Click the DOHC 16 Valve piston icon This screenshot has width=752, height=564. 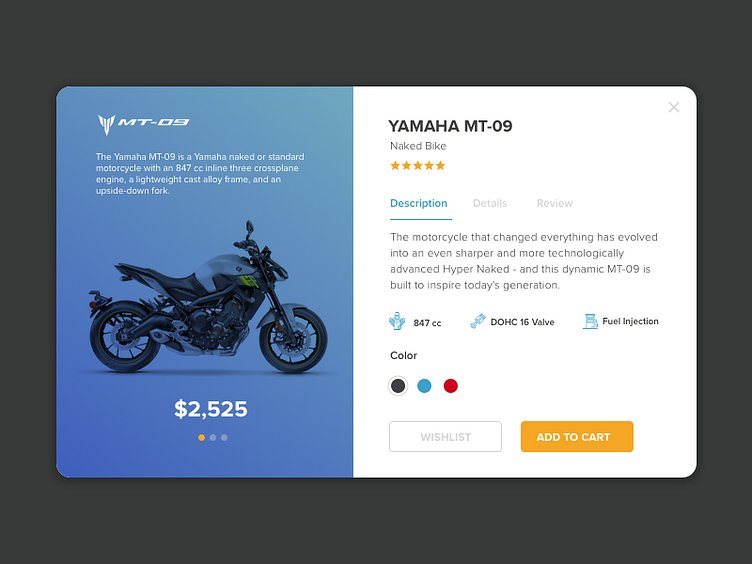coord(478,321)
